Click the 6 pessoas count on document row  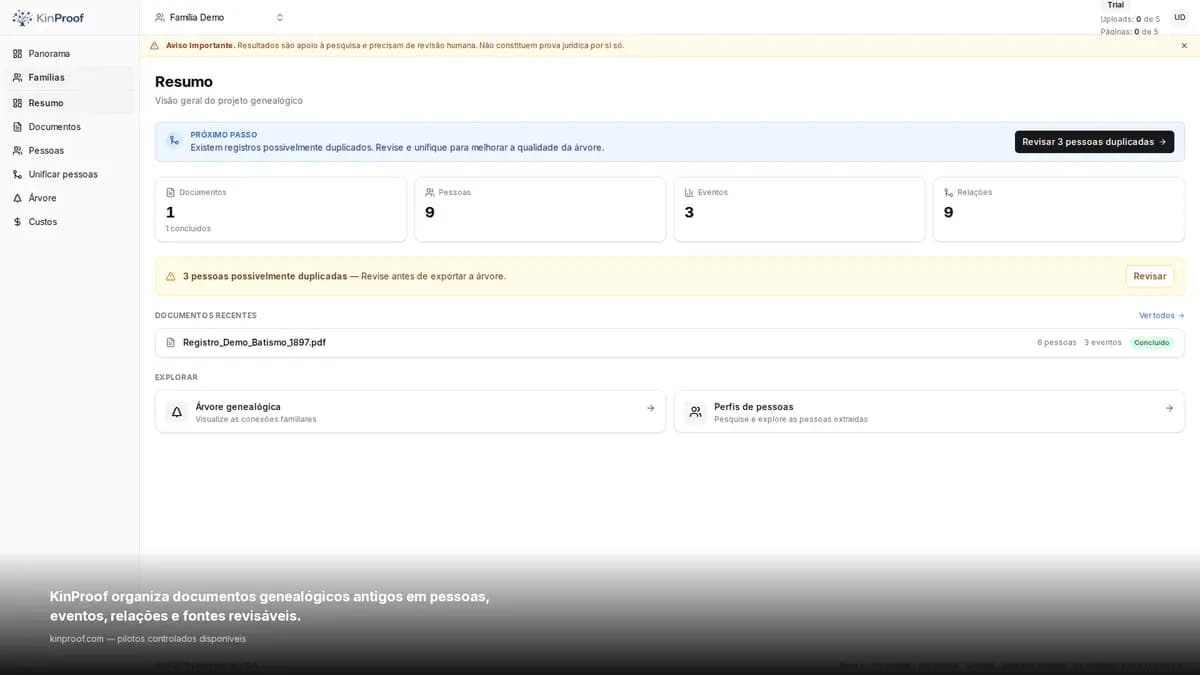pos(1057,342)
